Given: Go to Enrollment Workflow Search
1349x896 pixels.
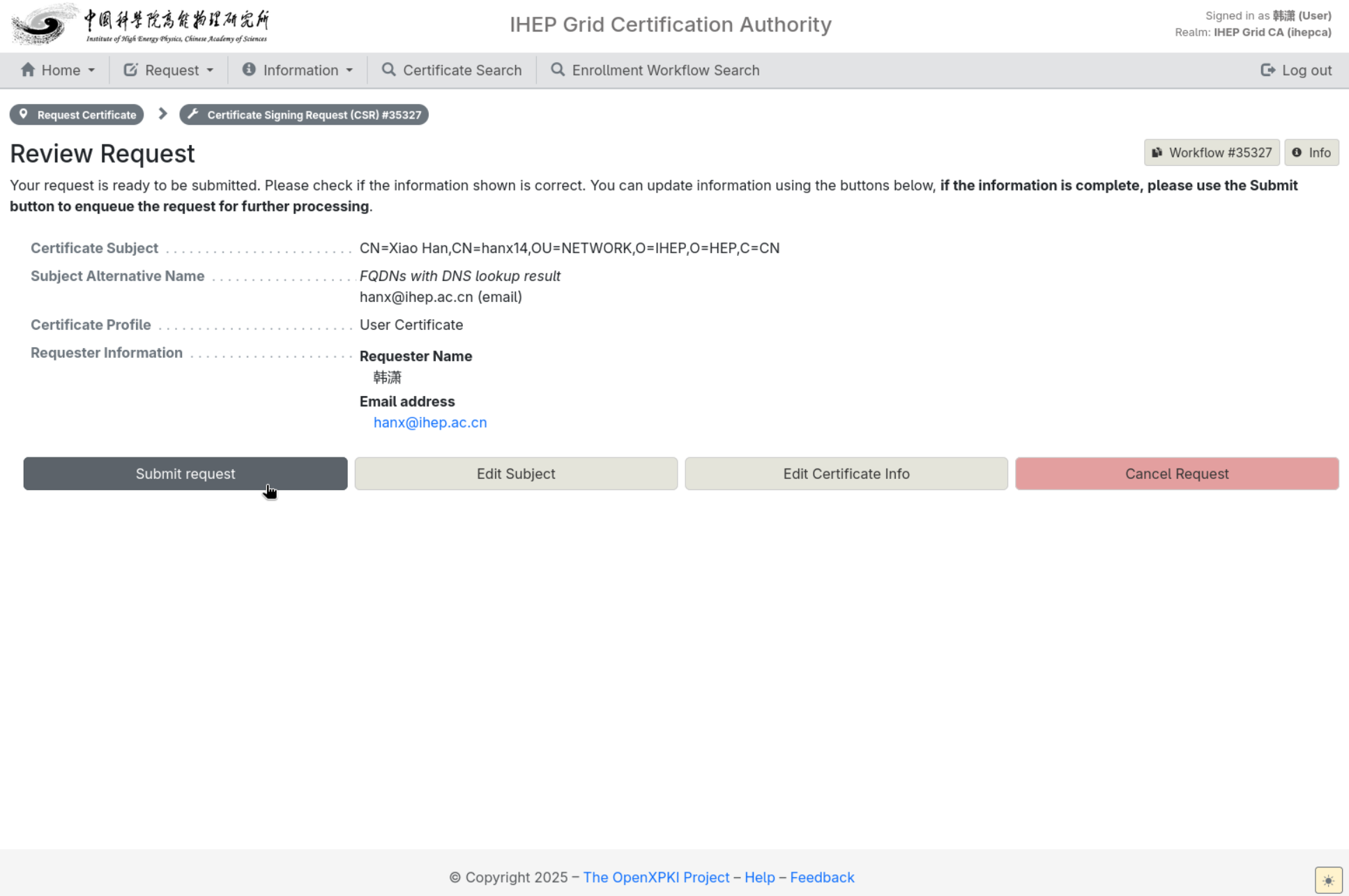Looking at the screenshot, I should (x=655, y=70).
